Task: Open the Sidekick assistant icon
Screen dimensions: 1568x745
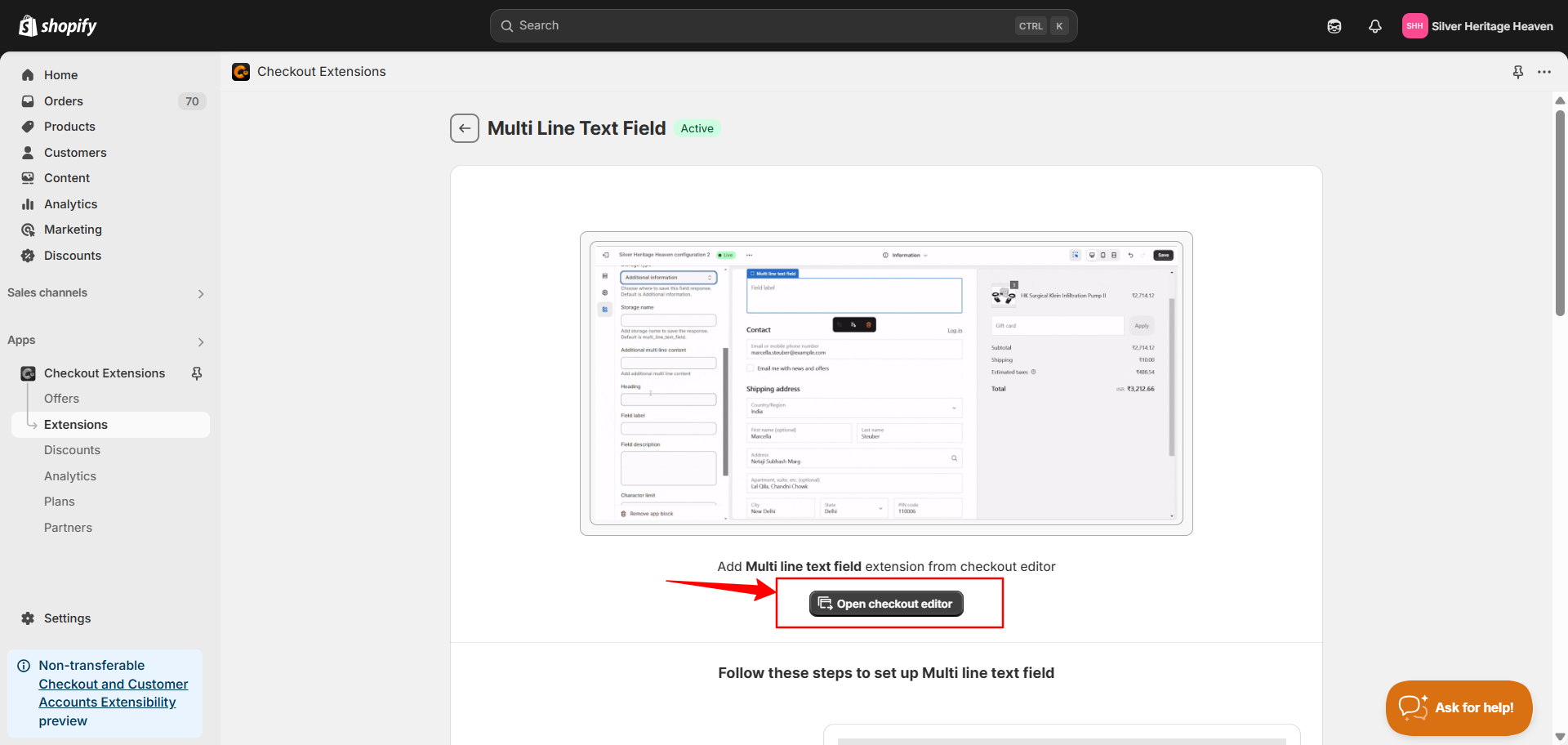Action: (x=1334, y=26)
